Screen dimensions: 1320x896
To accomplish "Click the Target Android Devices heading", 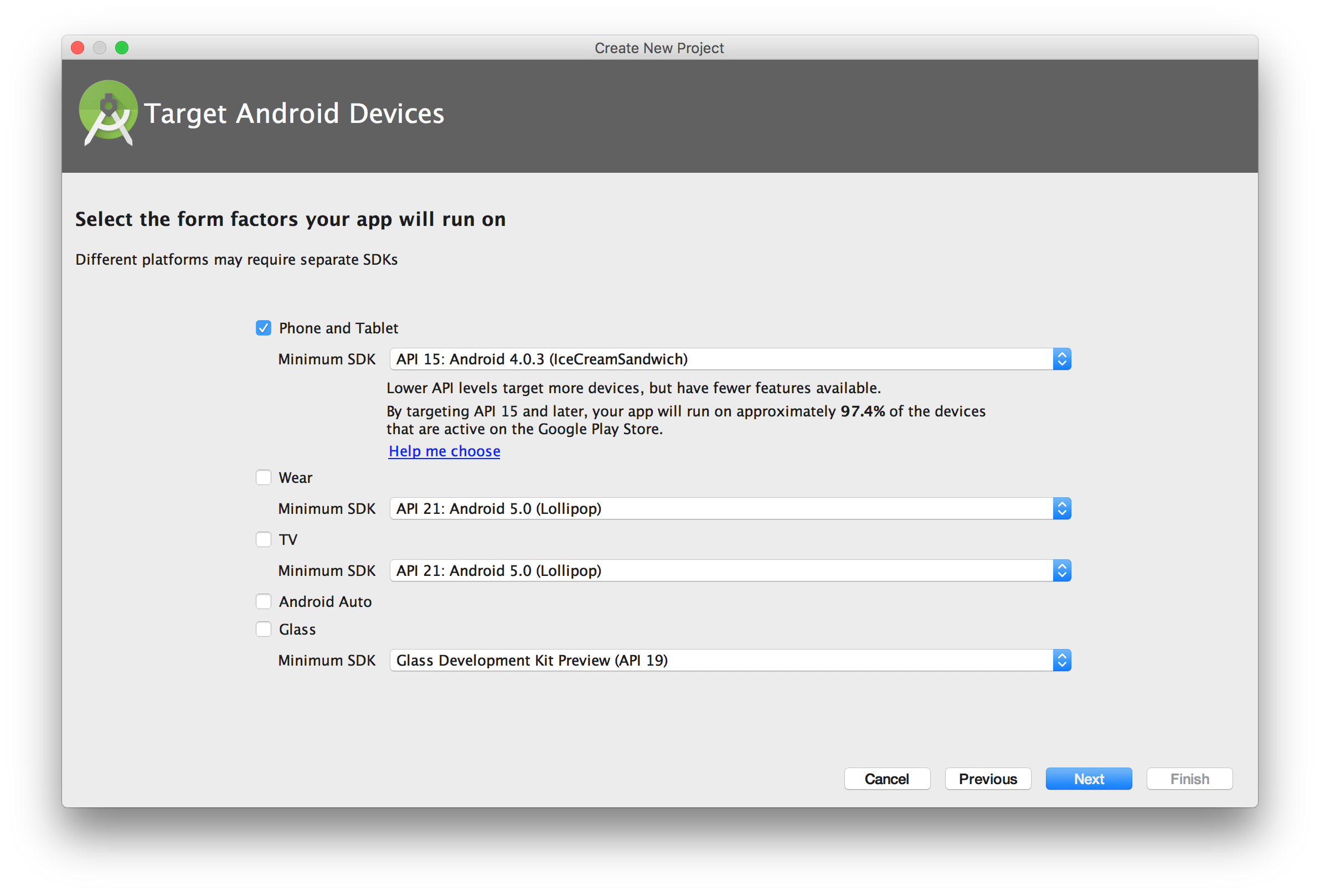I will pos(293,114).
